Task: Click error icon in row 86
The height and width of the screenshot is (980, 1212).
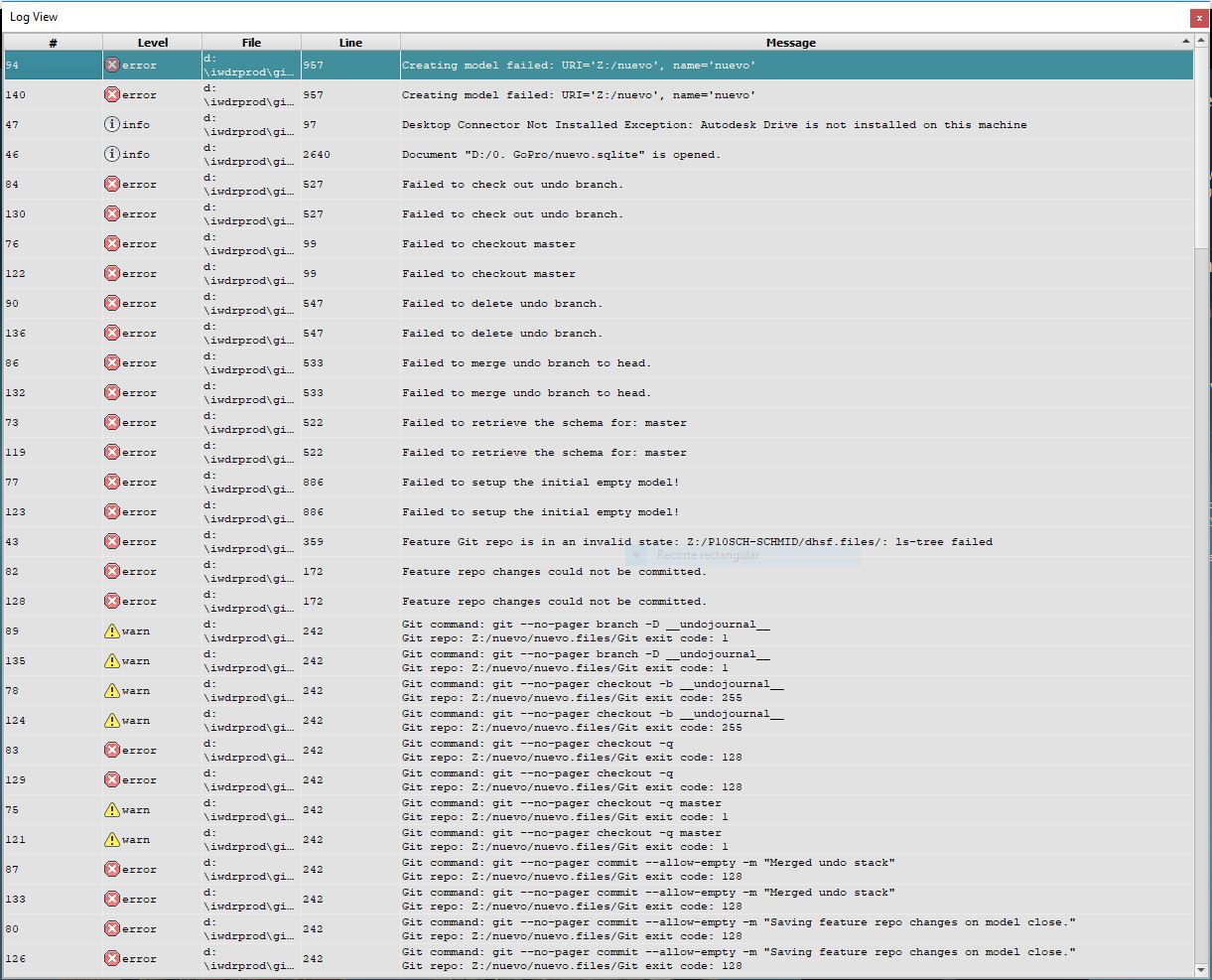Action: click(x=112, y=362)
